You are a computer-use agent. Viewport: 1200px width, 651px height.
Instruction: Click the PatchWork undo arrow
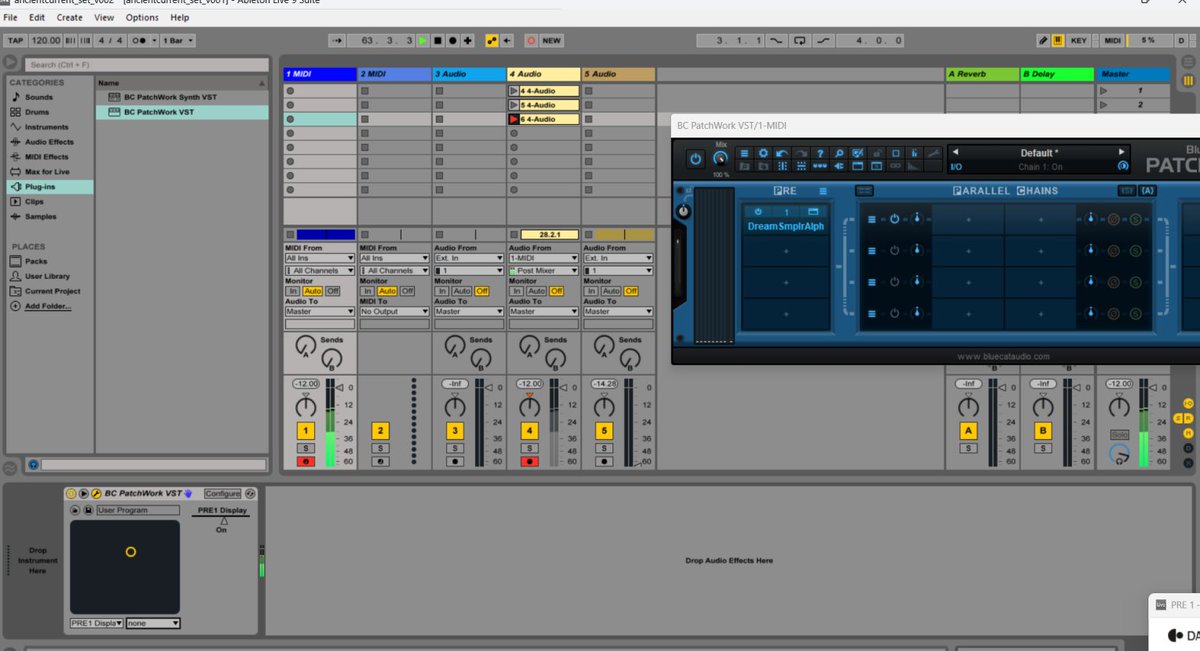(x=781, y=153)
